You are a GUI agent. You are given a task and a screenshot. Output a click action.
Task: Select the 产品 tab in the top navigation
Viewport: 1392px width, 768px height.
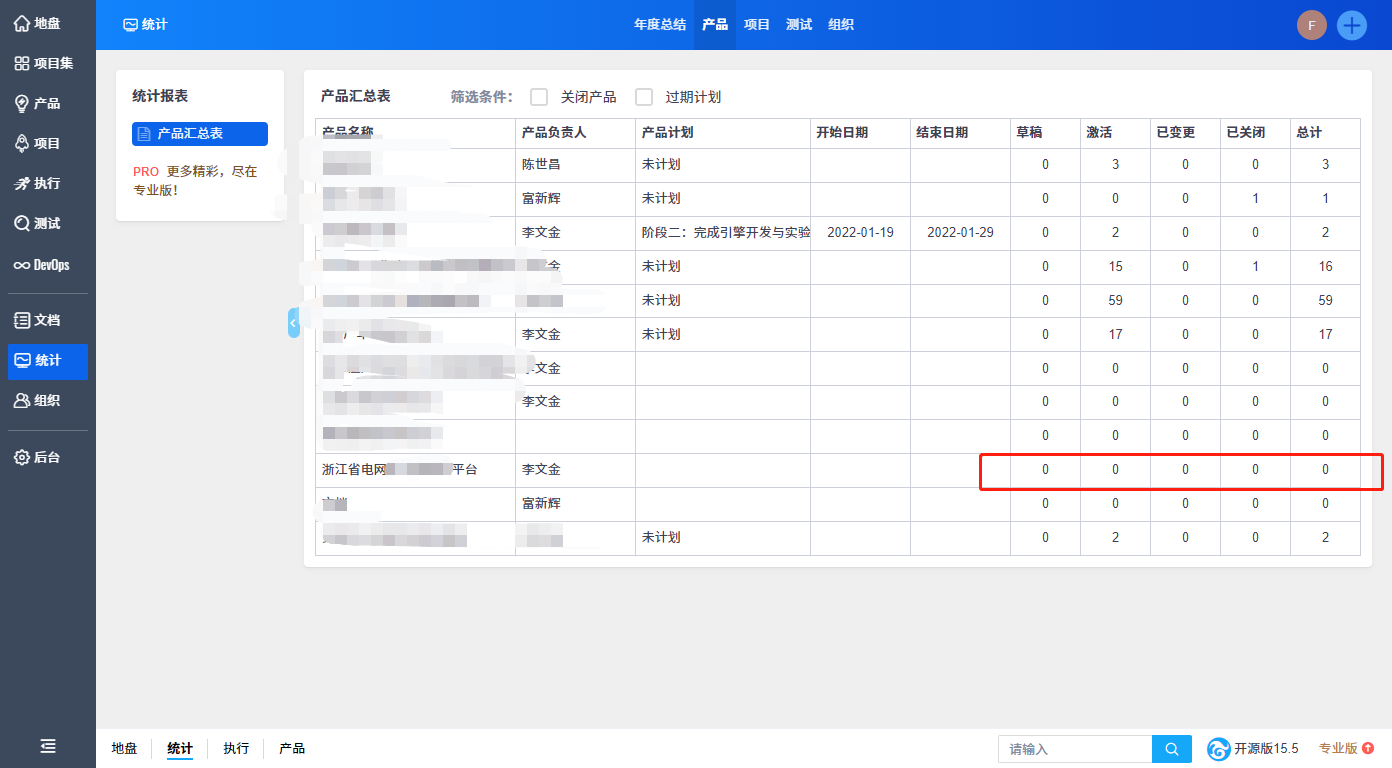715,25
